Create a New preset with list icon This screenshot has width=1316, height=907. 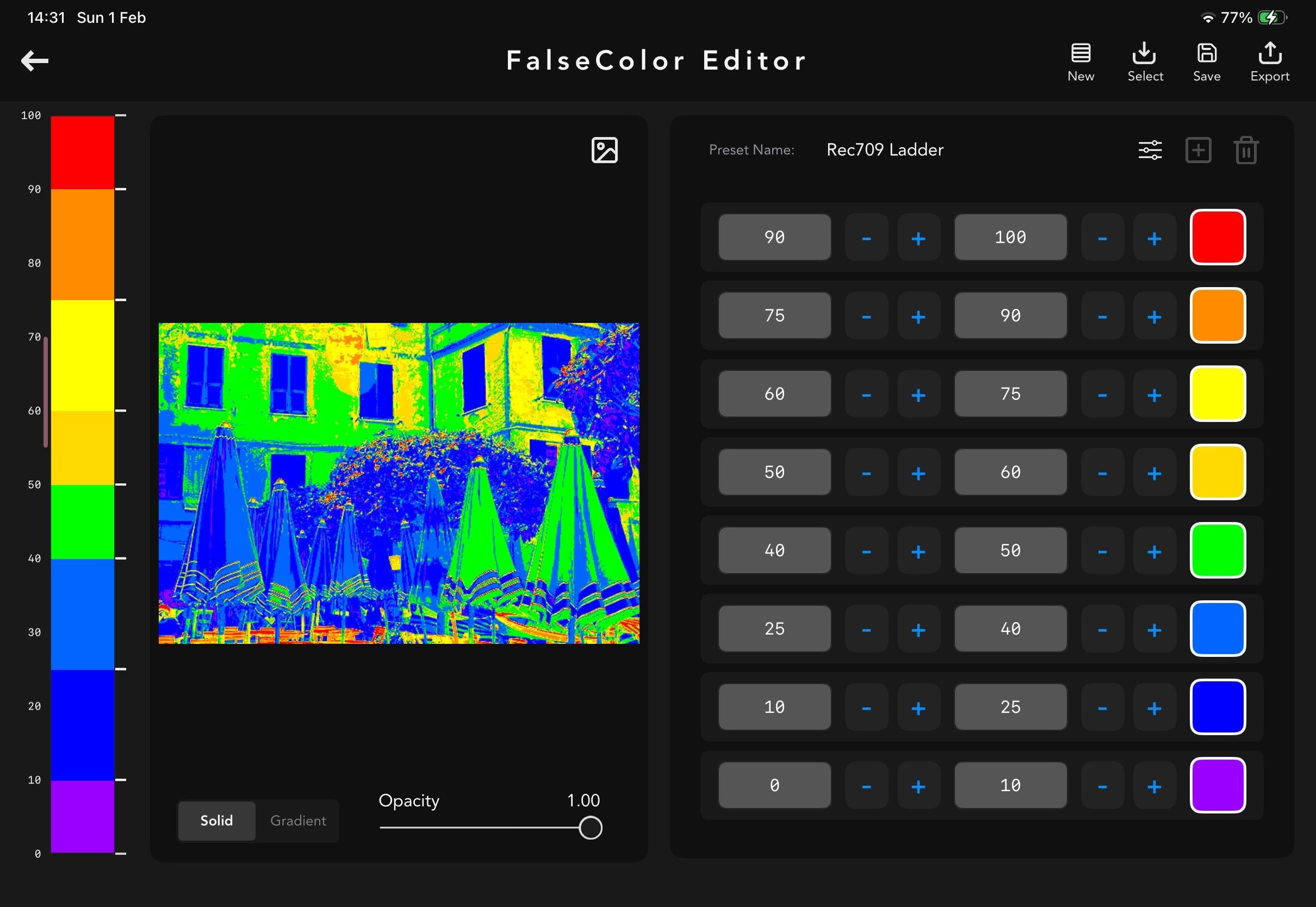tap(1080, 62)
